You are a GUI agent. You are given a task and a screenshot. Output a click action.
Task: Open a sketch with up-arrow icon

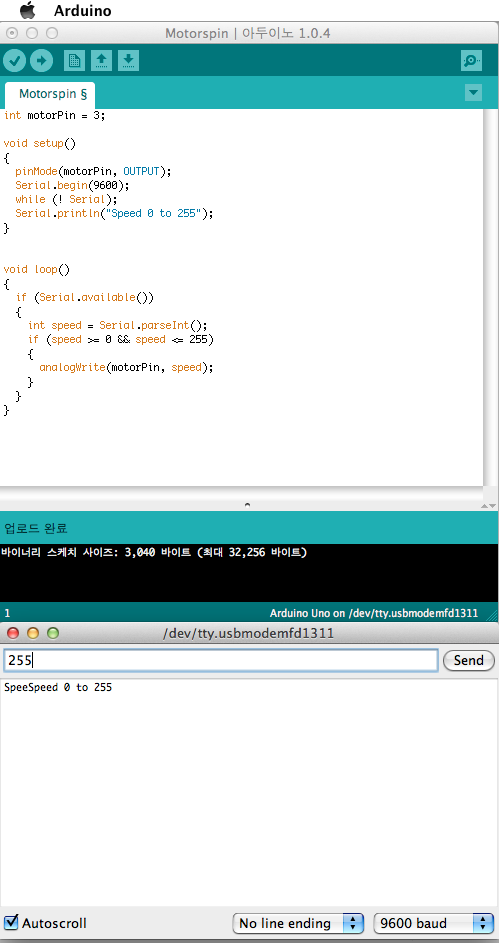[x=102, y=61]
